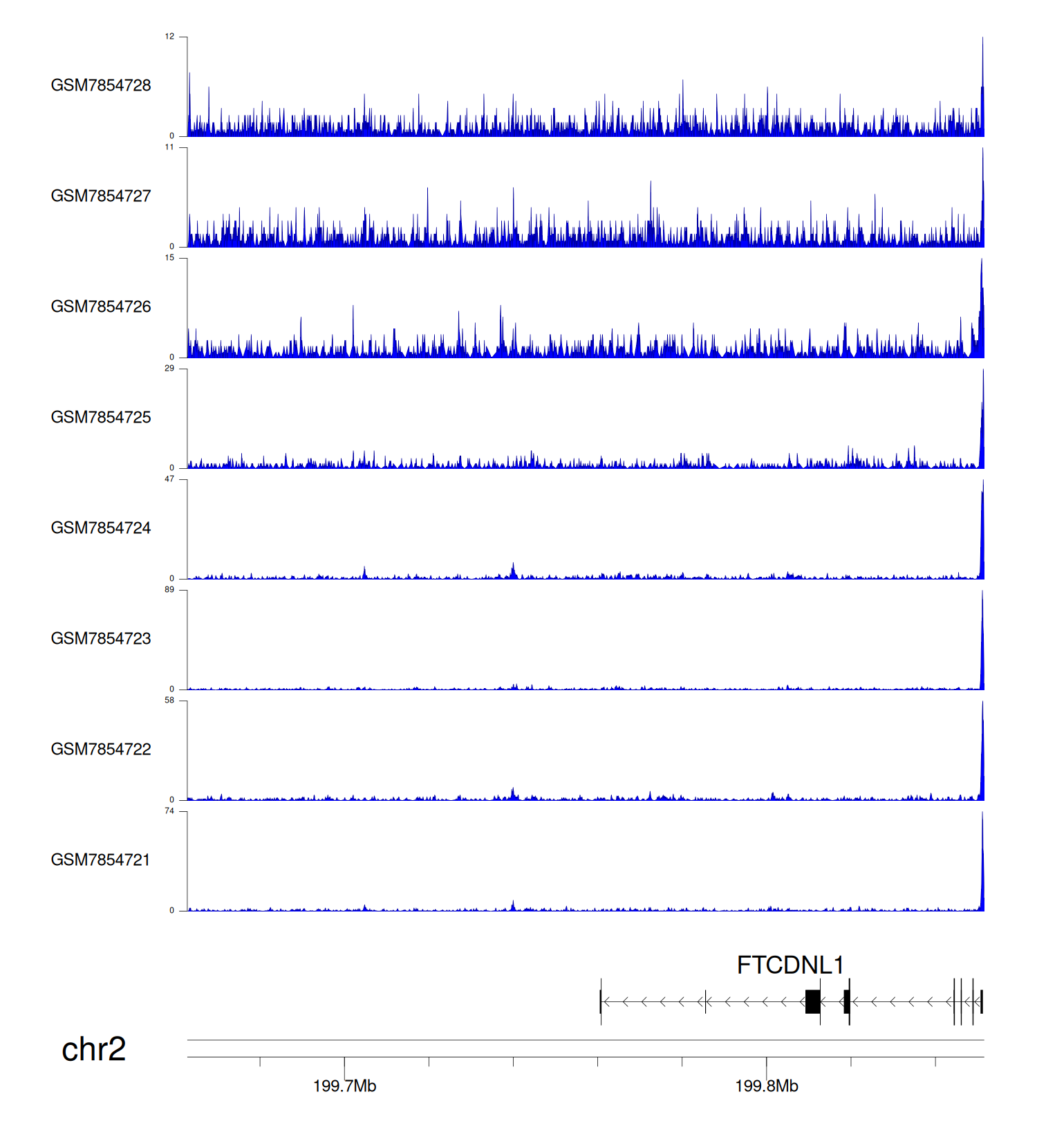This screenshot has width=1037, height=1148.
Task: Select the GSM7854725 track label
Action: [101, 417]
